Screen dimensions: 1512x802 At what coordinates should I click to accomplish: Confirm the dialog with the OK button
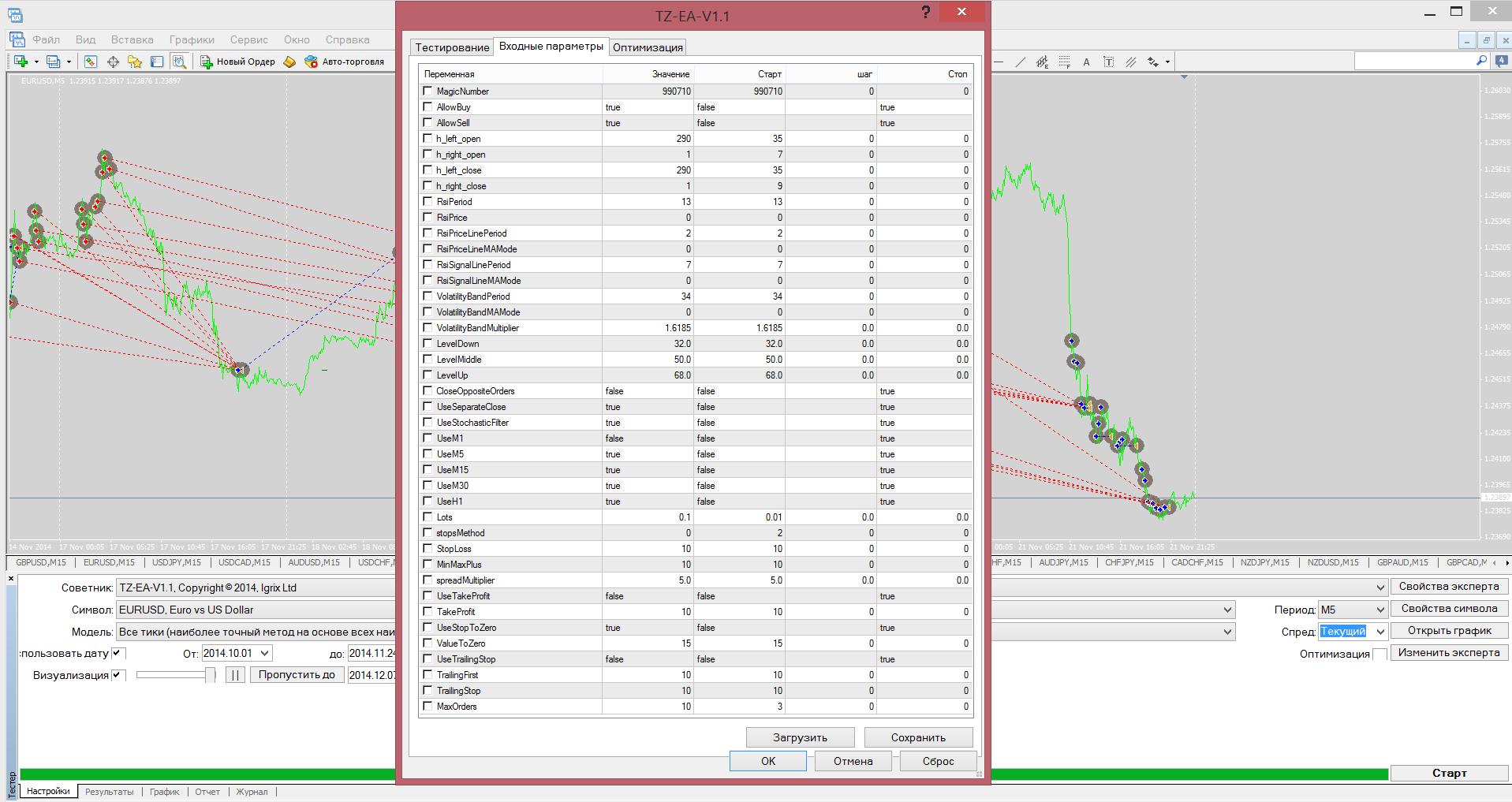768,761
